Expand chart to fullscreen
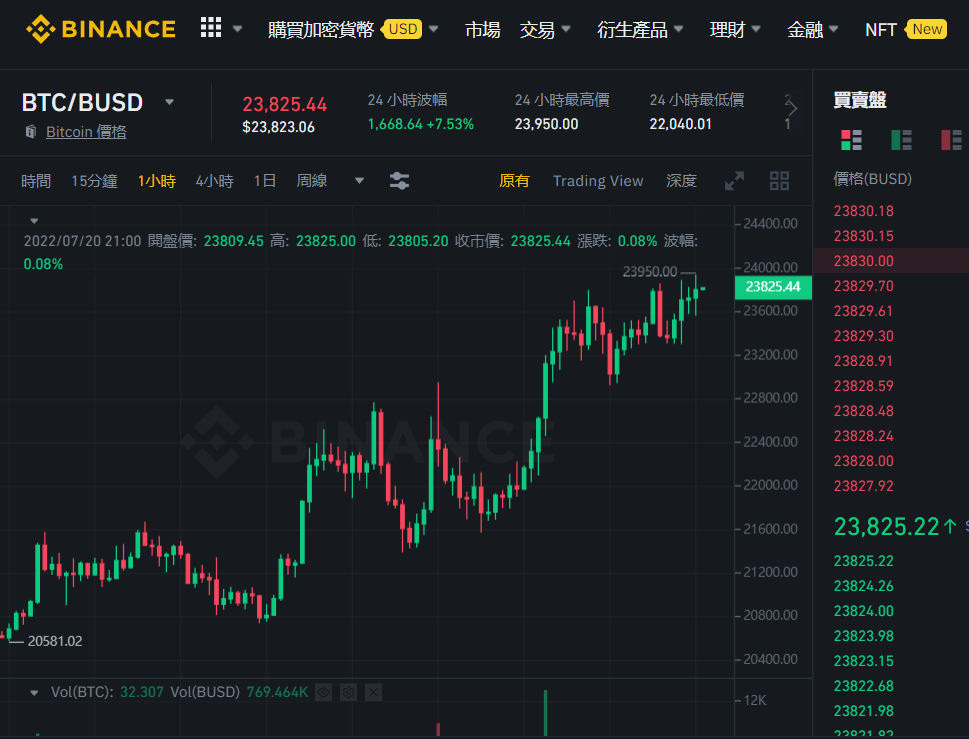The width and height of the screenshot is (969, 739). click(x=734, y=181)
